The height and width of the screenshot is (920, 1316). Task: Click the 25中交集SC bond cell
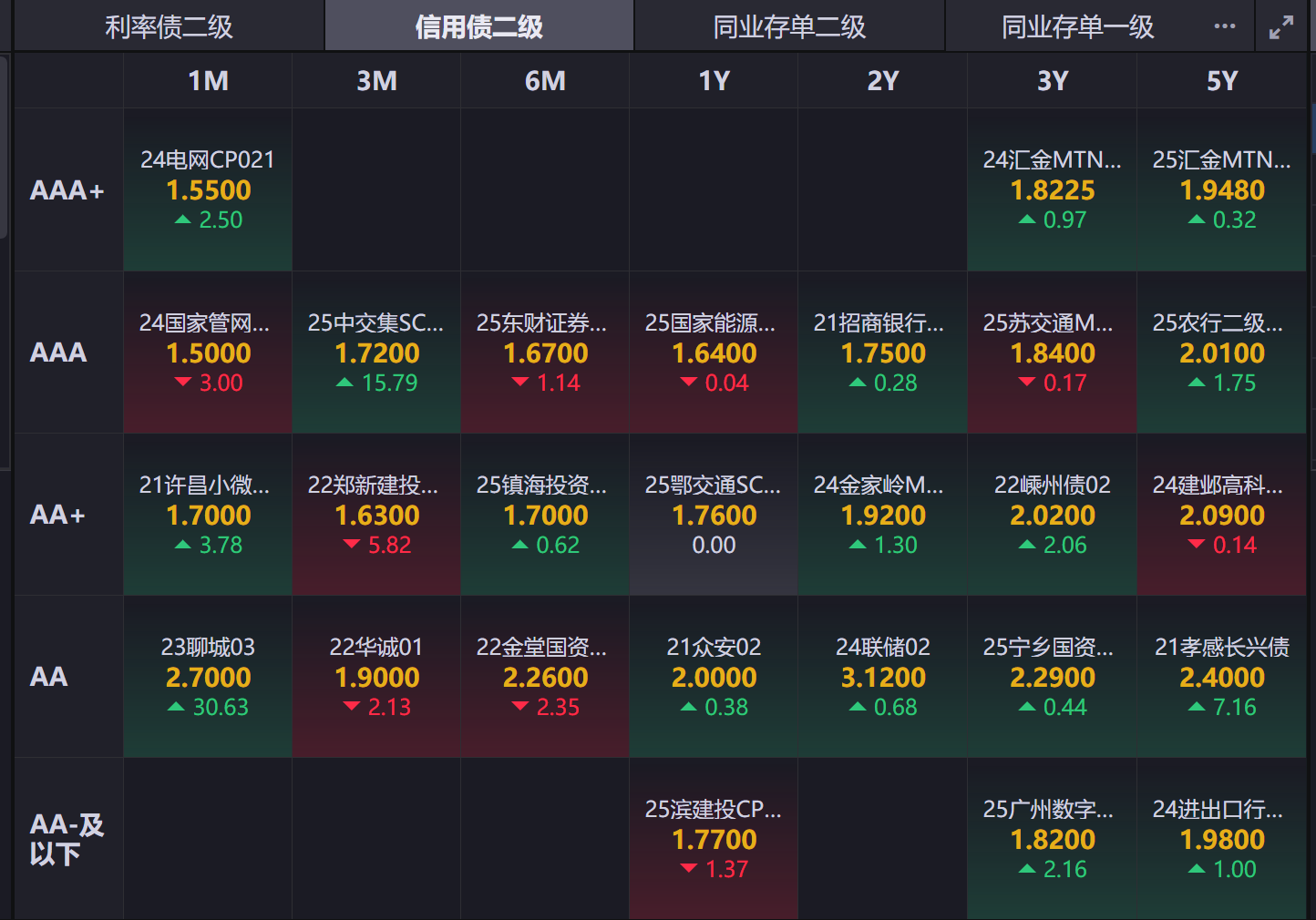[376, 353]
